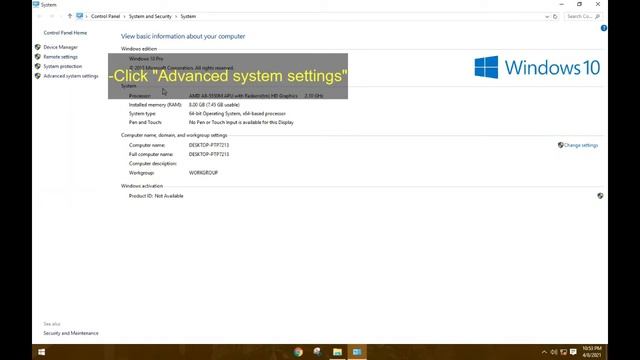640x360 pixels.
Task: Click the '64-bit Operating System' system type value
Action: 237,114
